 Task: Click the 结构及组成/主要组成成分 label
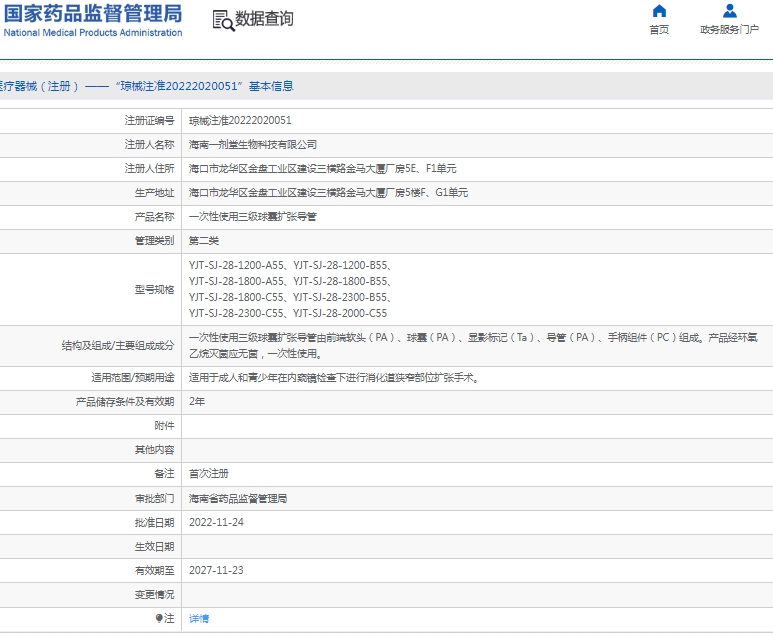pyautogui.click(x=118, y=346)
